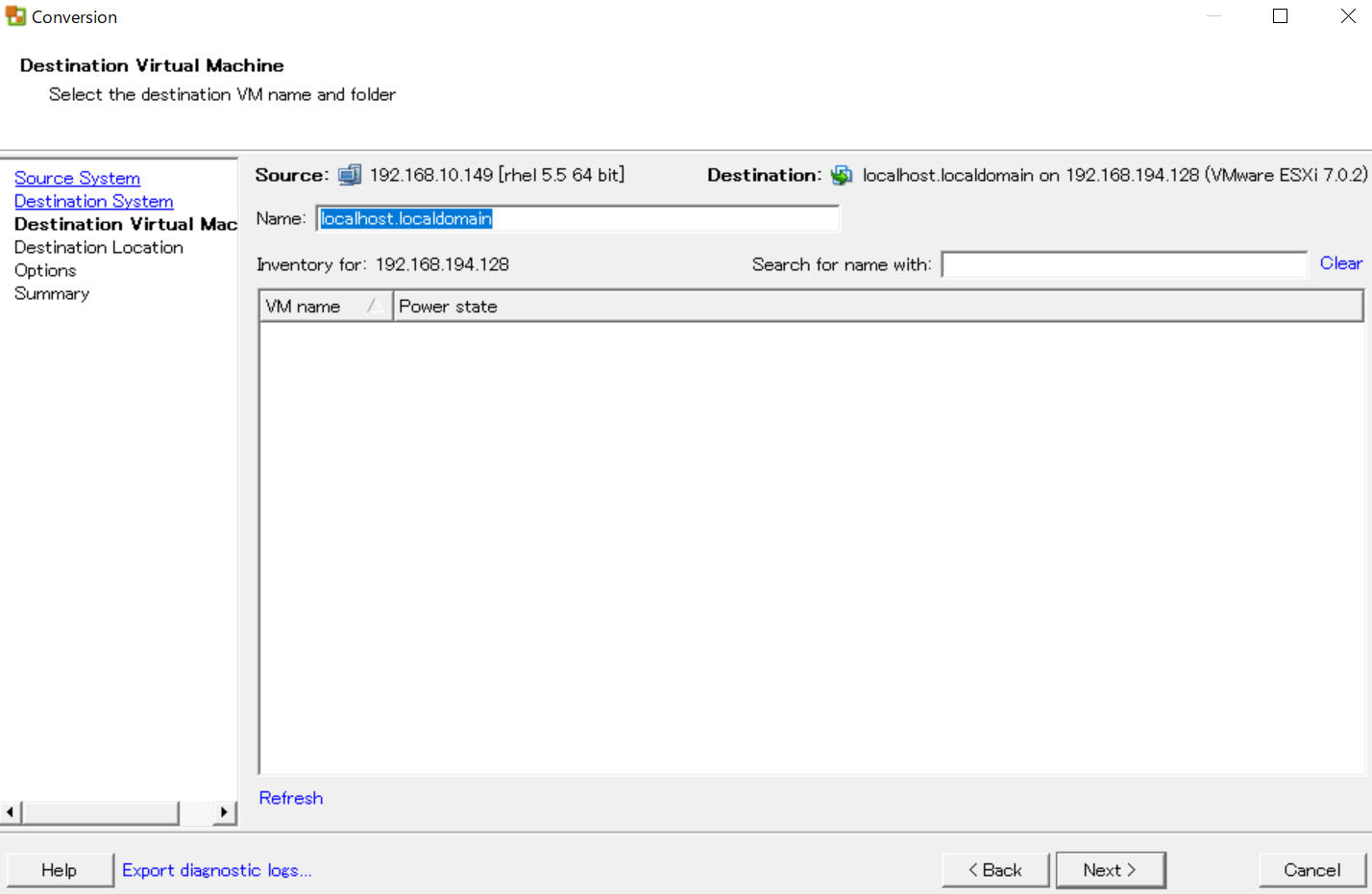Viewport: 1372px width, 894px height.
Task: Close the Conversion wizard window
Action: [1347, 16]
